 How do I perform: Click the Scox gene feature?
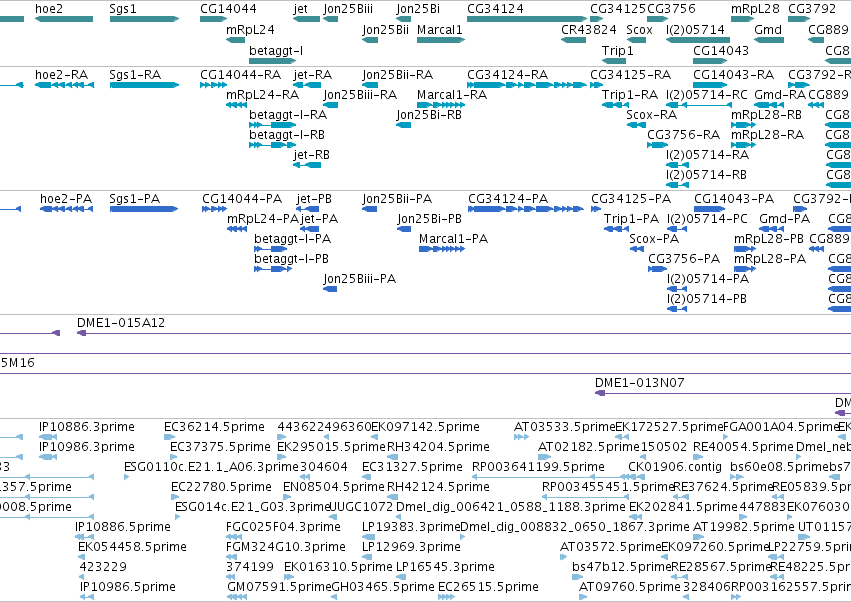pyautogui.click(x=636, y=40)
